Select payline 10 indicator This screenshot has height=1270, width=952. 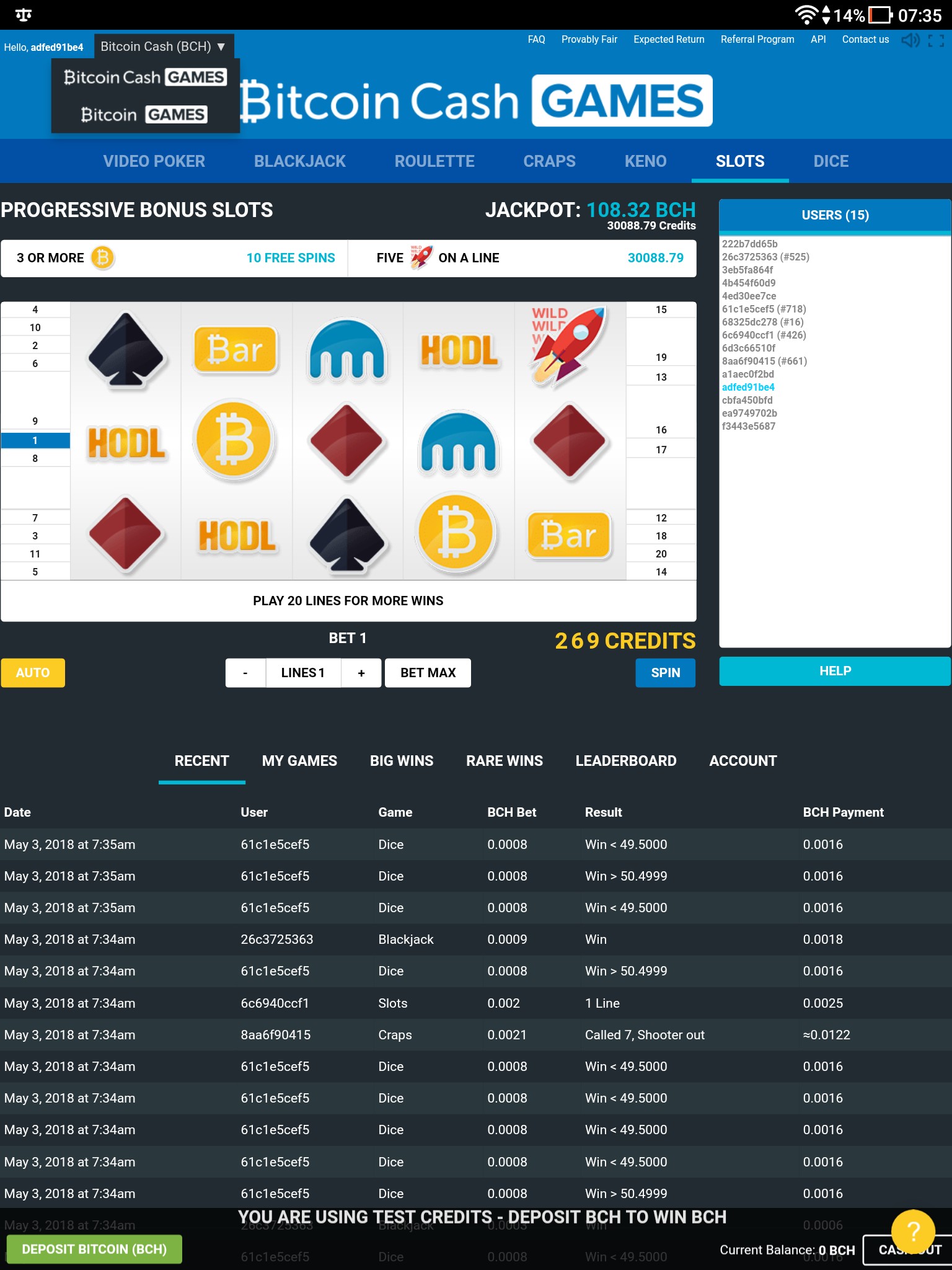tap(35, 327)
